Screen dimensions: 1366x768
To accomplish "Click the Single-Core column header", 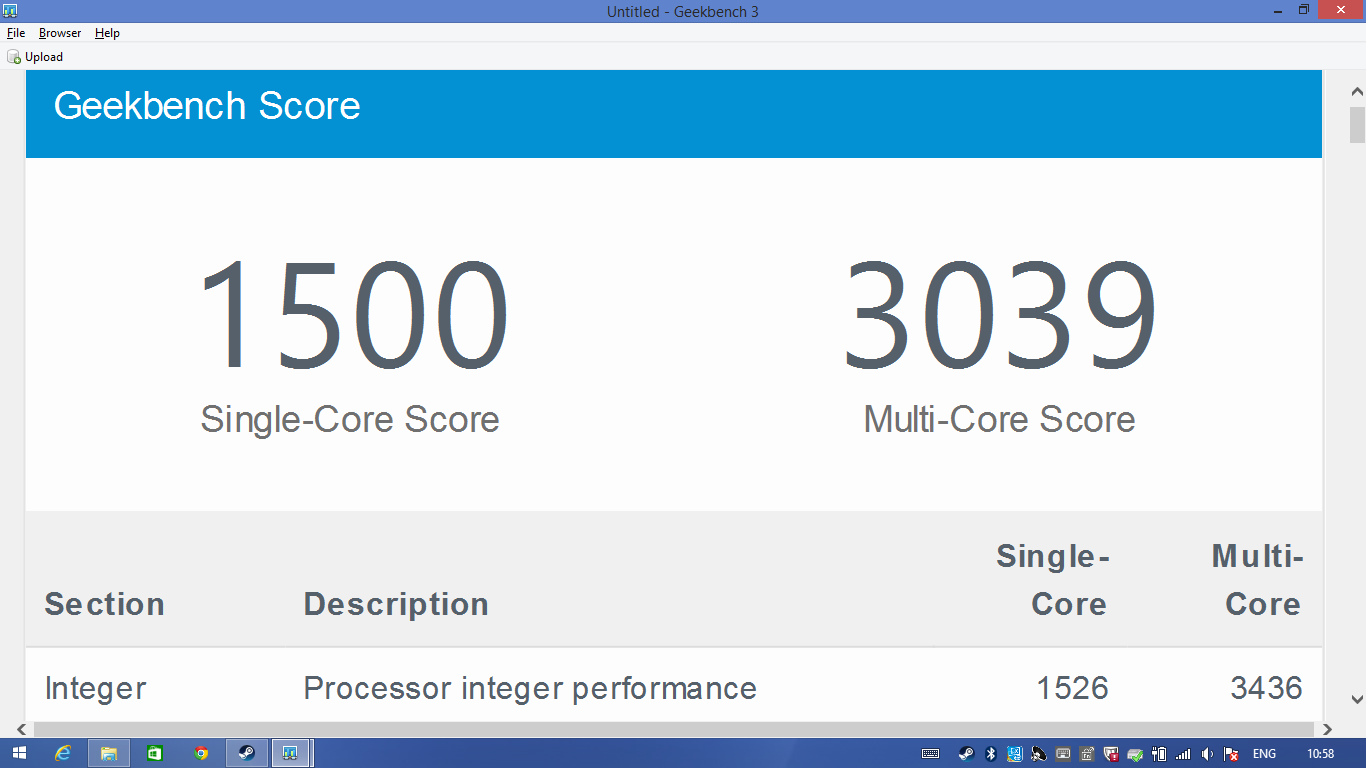I will tap(1053, 580).
